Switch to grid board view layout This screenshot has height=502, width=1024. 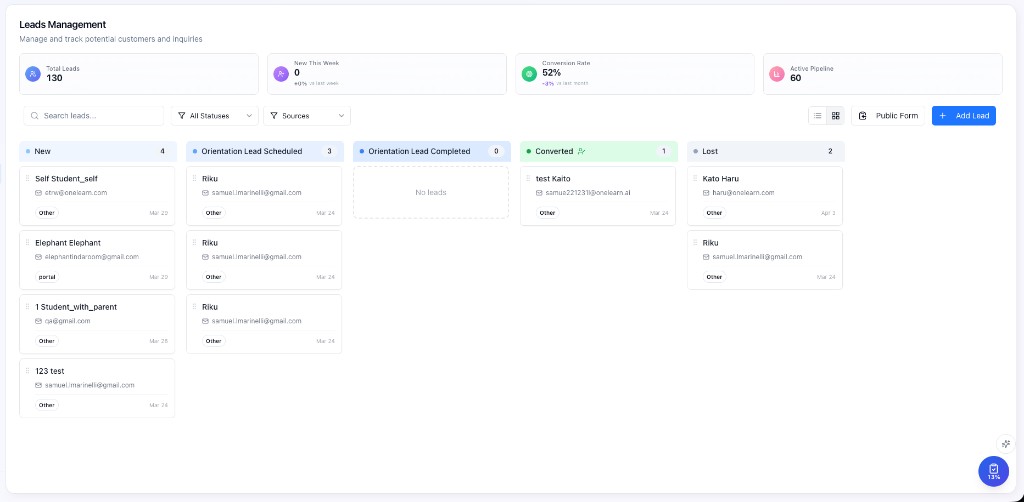point(835,116)
